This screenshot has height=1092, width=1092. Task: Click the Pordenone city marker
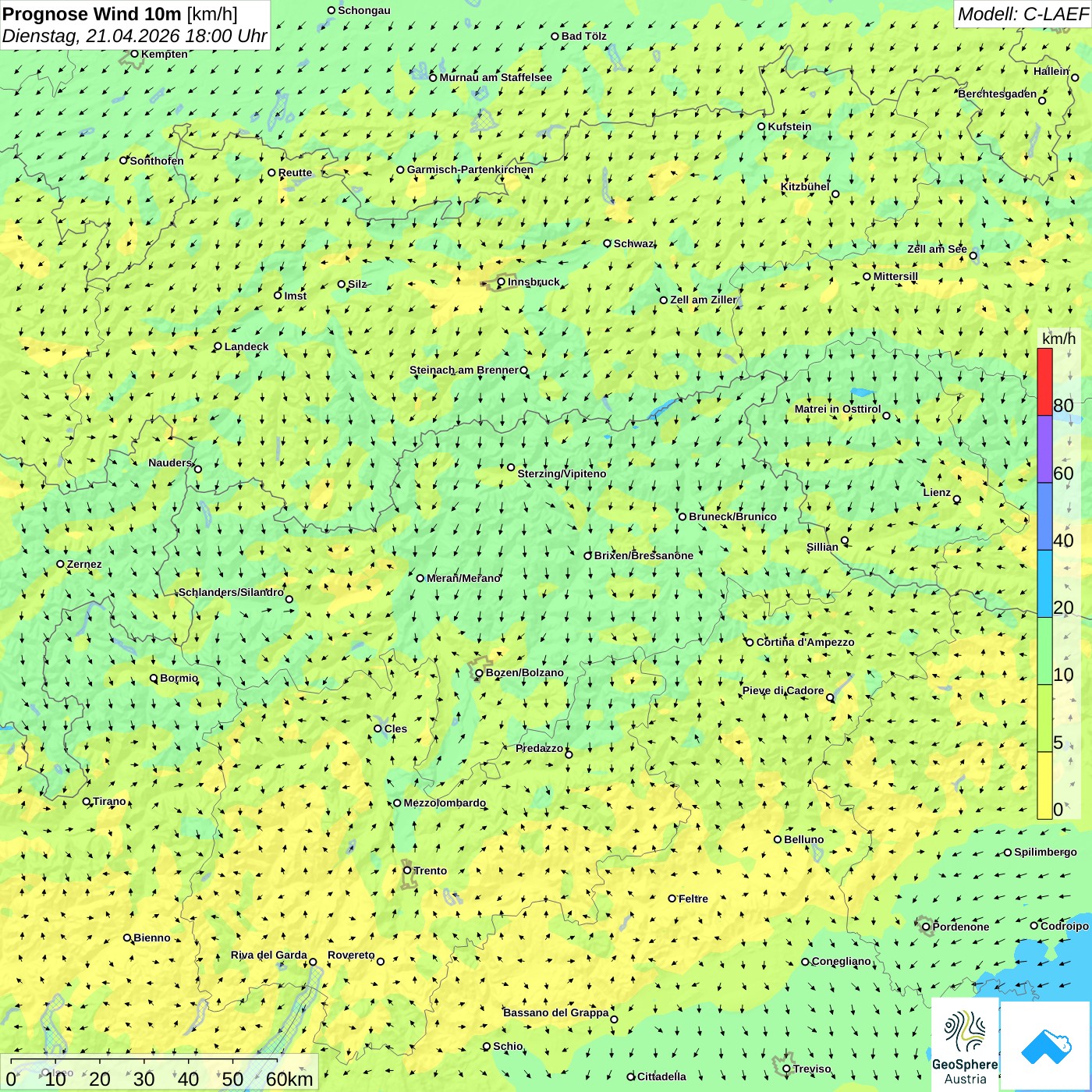tap(926, 927)
